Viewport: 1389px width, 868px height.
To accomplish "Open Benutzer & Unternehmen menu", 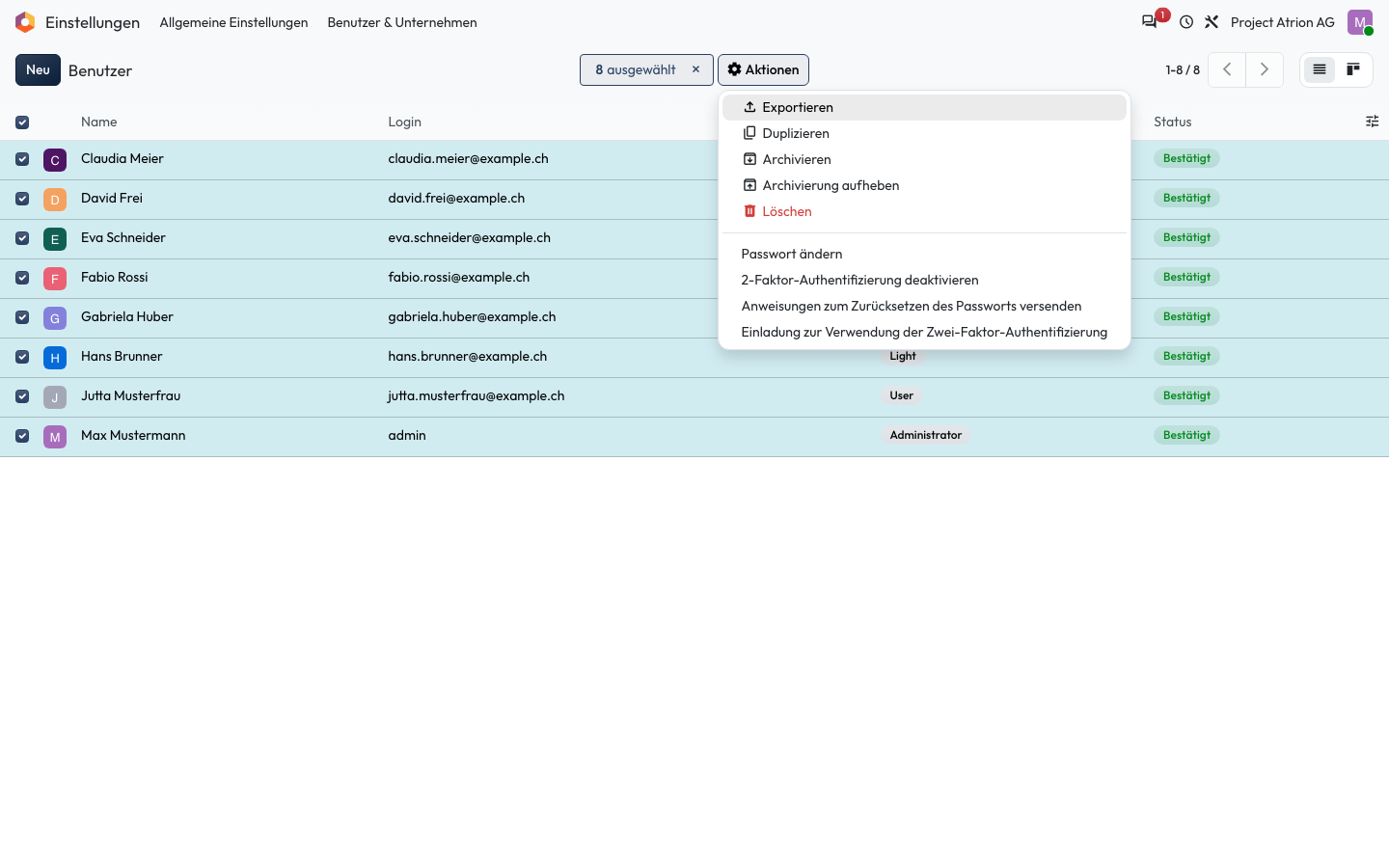I will click(402, 22).
